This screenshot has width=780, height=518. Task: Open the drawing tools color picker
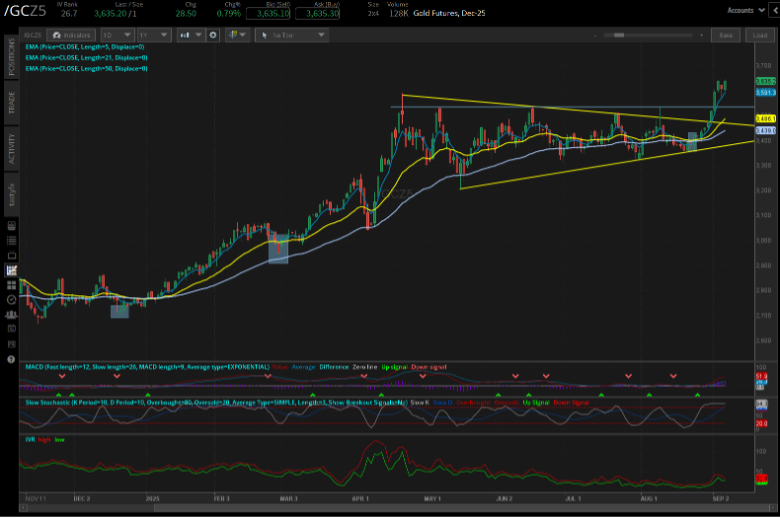[x=237, y=34]
